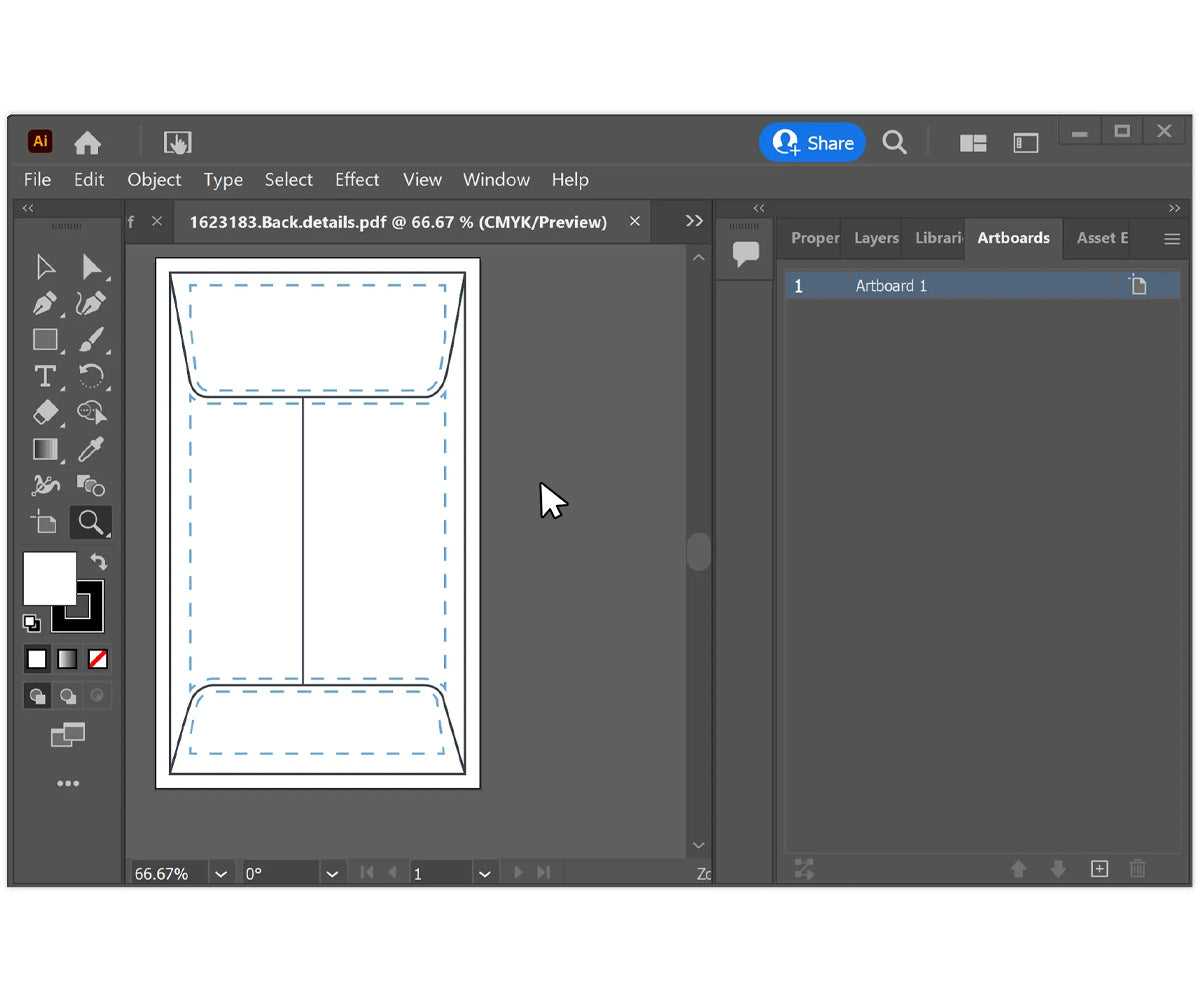Pick the Paintbrush tool
Screen dimensions: 1200x1000
[x=91, y=340]
